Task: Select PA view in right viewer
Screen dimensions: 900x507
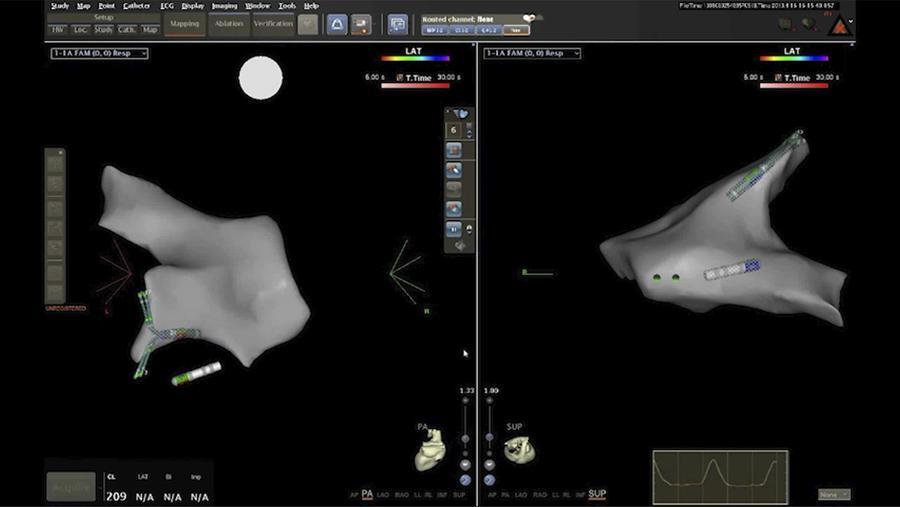Action: click(x=505, y=494)
